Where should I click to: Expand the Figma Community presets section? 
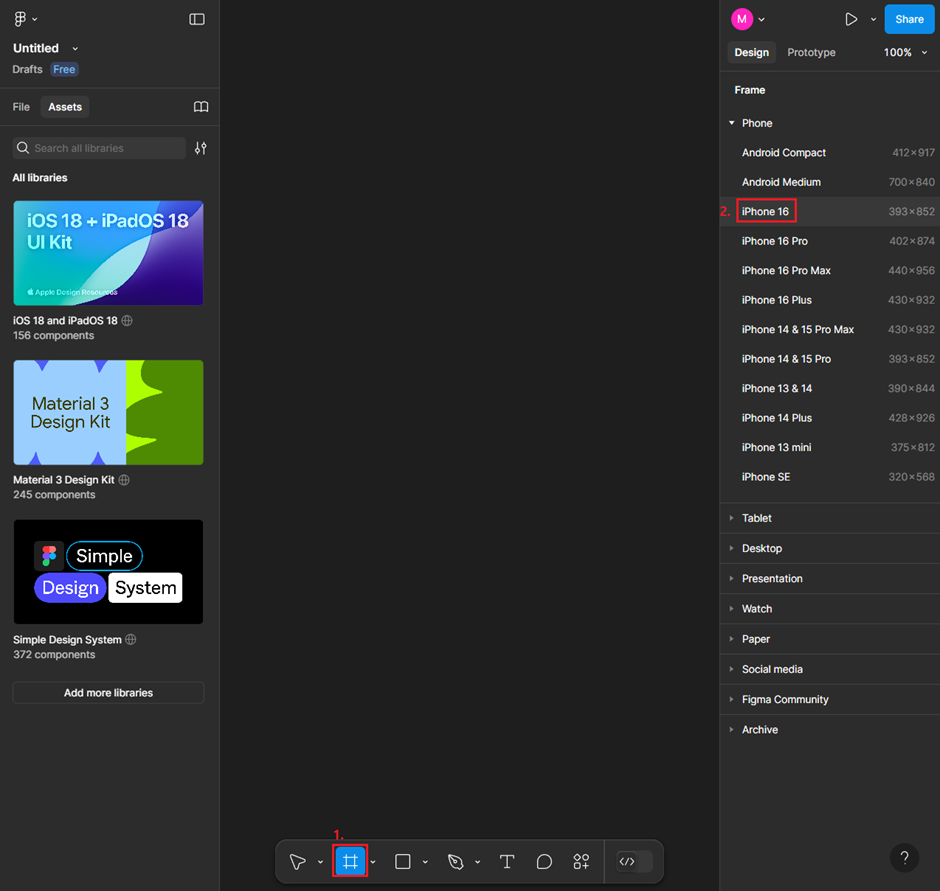pyautogui.click(x=731, y=699)
